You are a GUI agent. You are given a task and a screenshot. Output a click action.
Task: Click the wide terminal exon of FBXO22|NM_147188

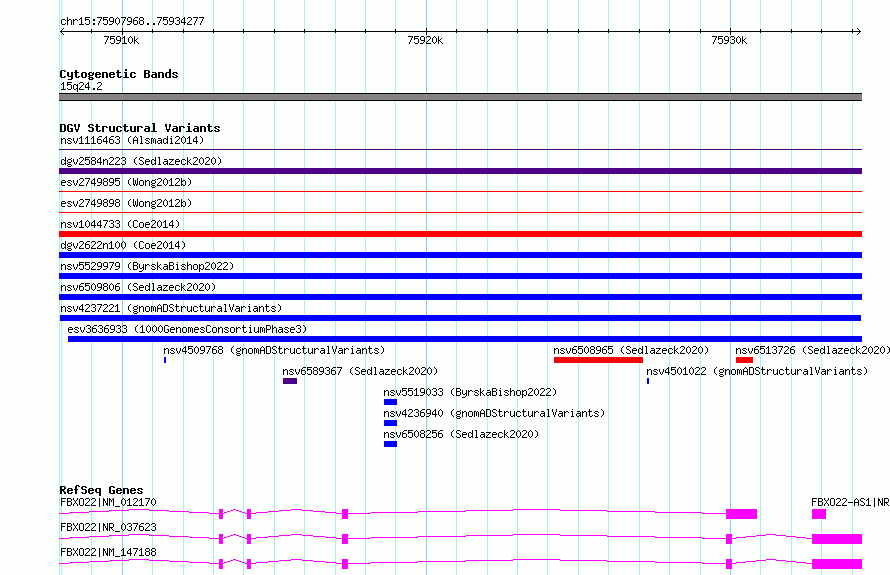click(837, 564)
